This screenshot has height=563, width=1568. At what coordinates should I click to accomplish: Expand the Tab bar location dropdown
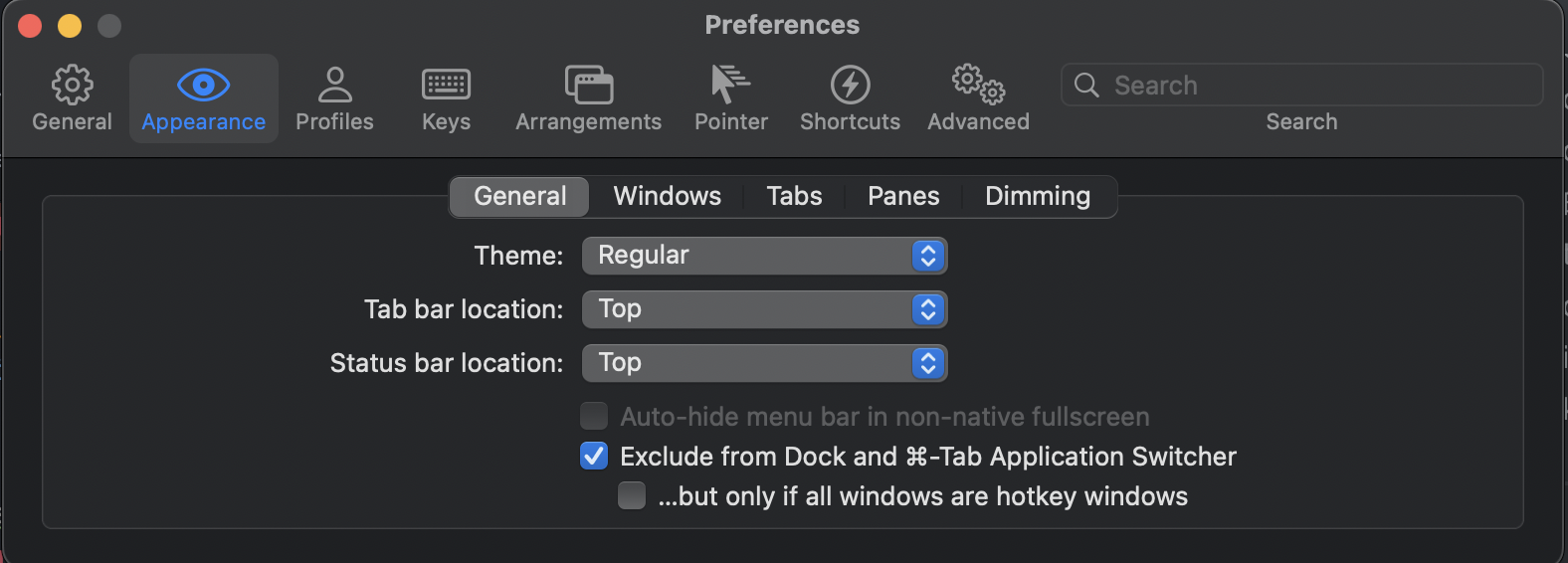[x=764, y=309]
